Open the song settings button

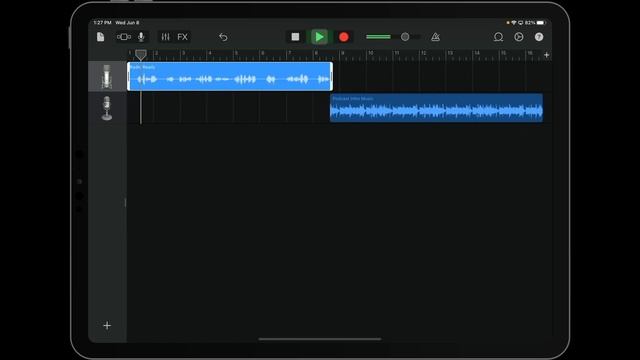pyautogui.click(x=519, y=37)
